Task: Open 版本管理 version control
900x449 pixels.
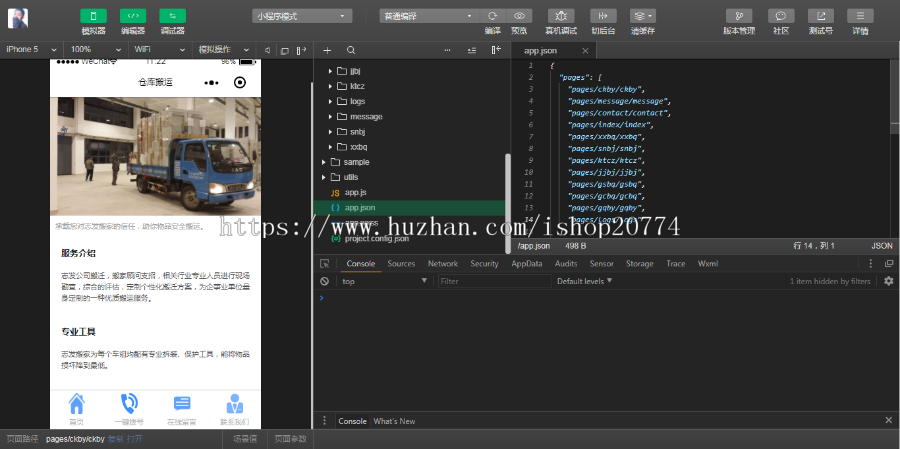Action: [x=739, y=16]
